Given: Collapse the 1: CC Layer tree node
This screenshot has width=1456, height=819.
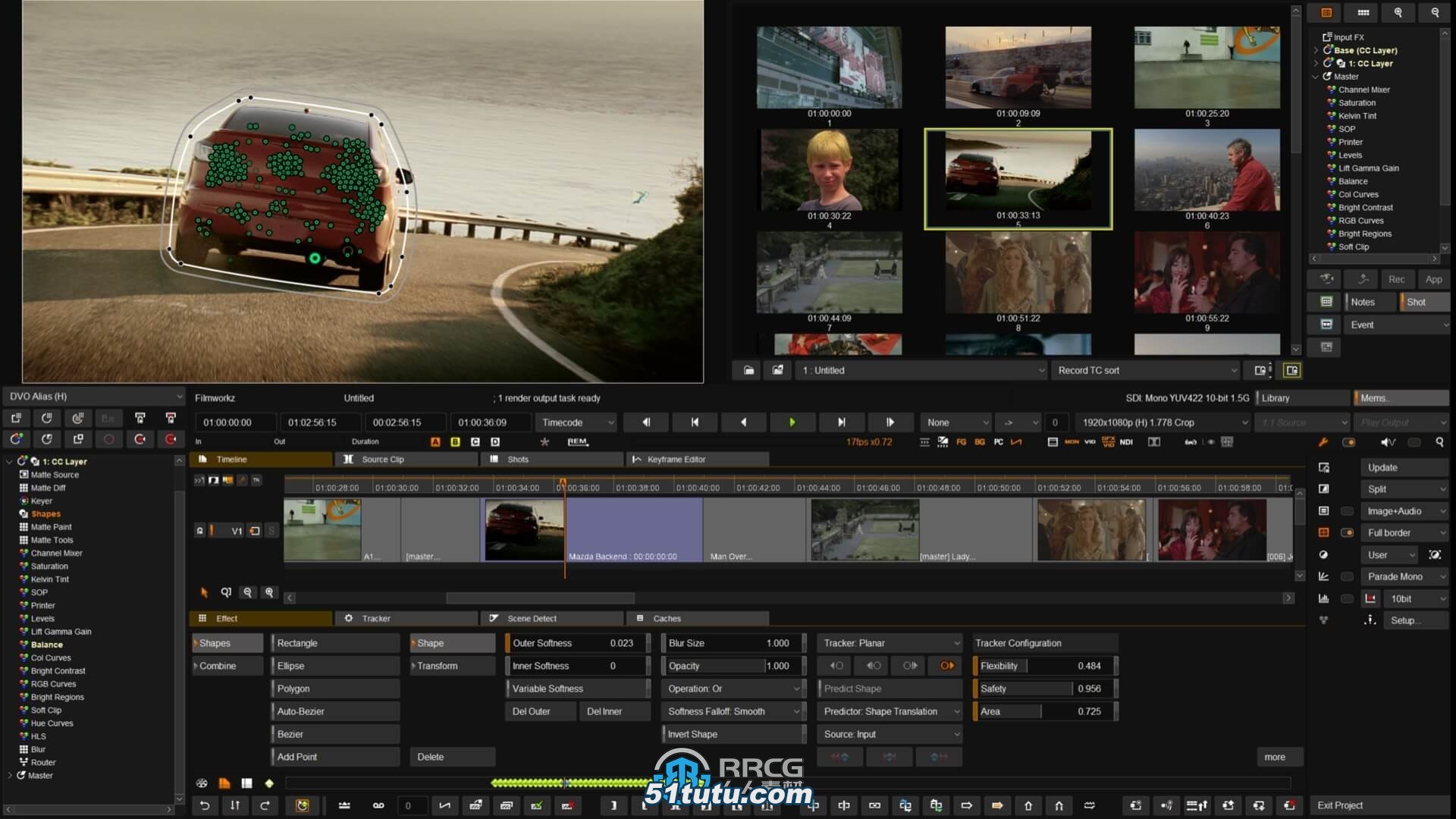Looking at the screenshot, I should click(x=10, y=461).
